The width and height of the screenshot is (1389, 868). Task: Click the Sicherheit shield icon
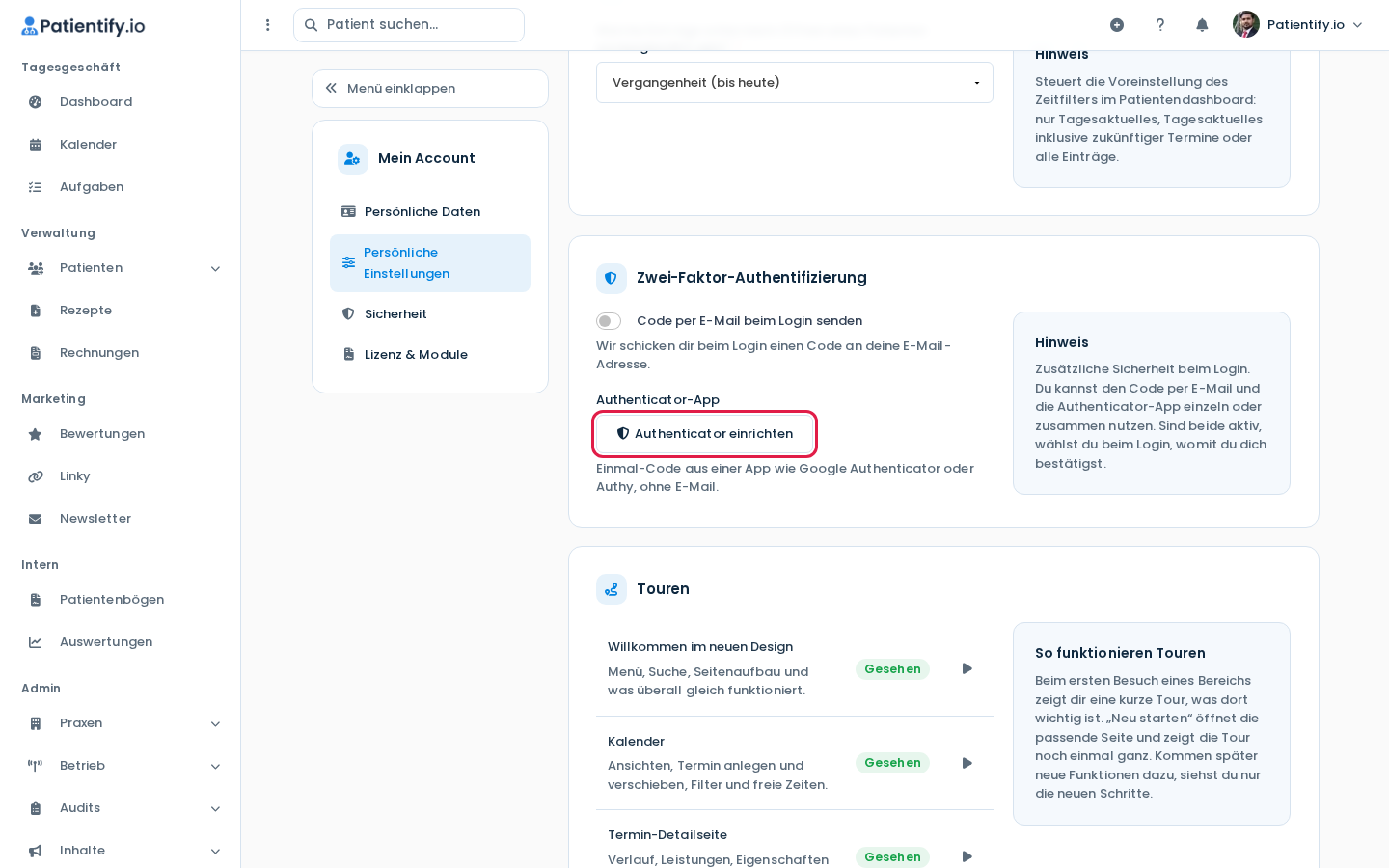click(x=348, y=314)
